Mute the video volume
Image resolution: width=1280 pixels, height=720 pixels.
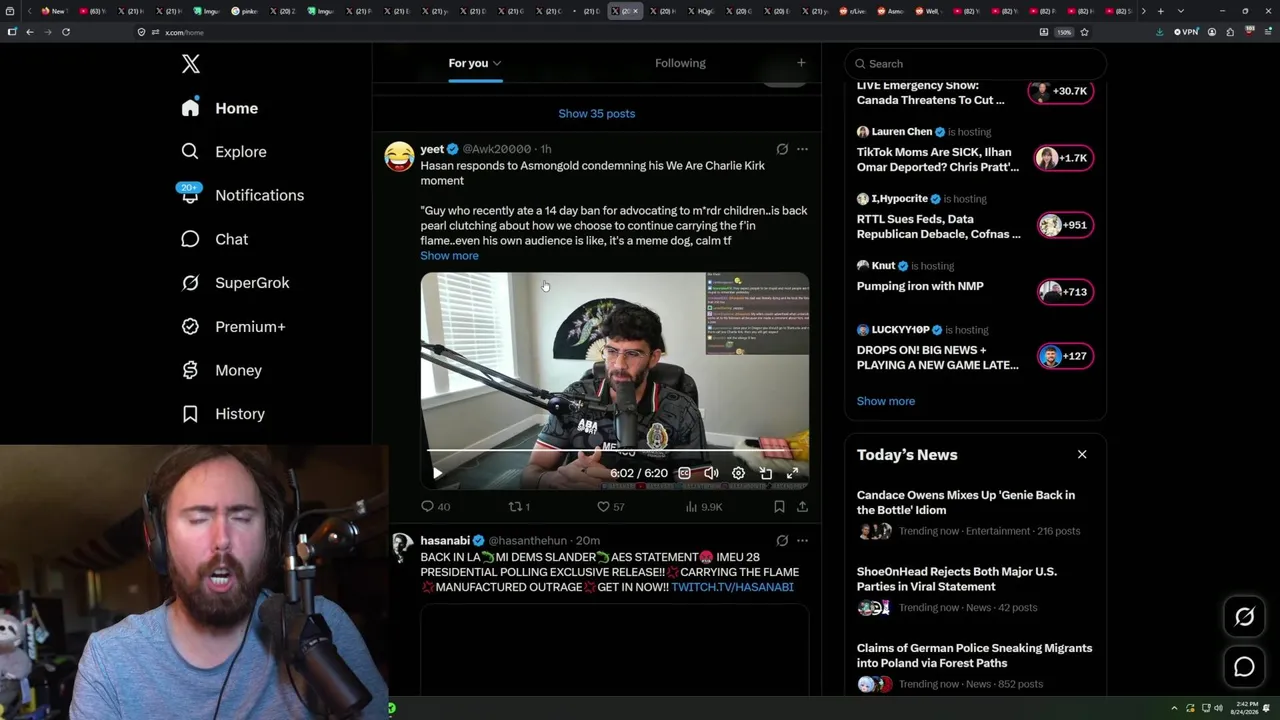(711, 473)
